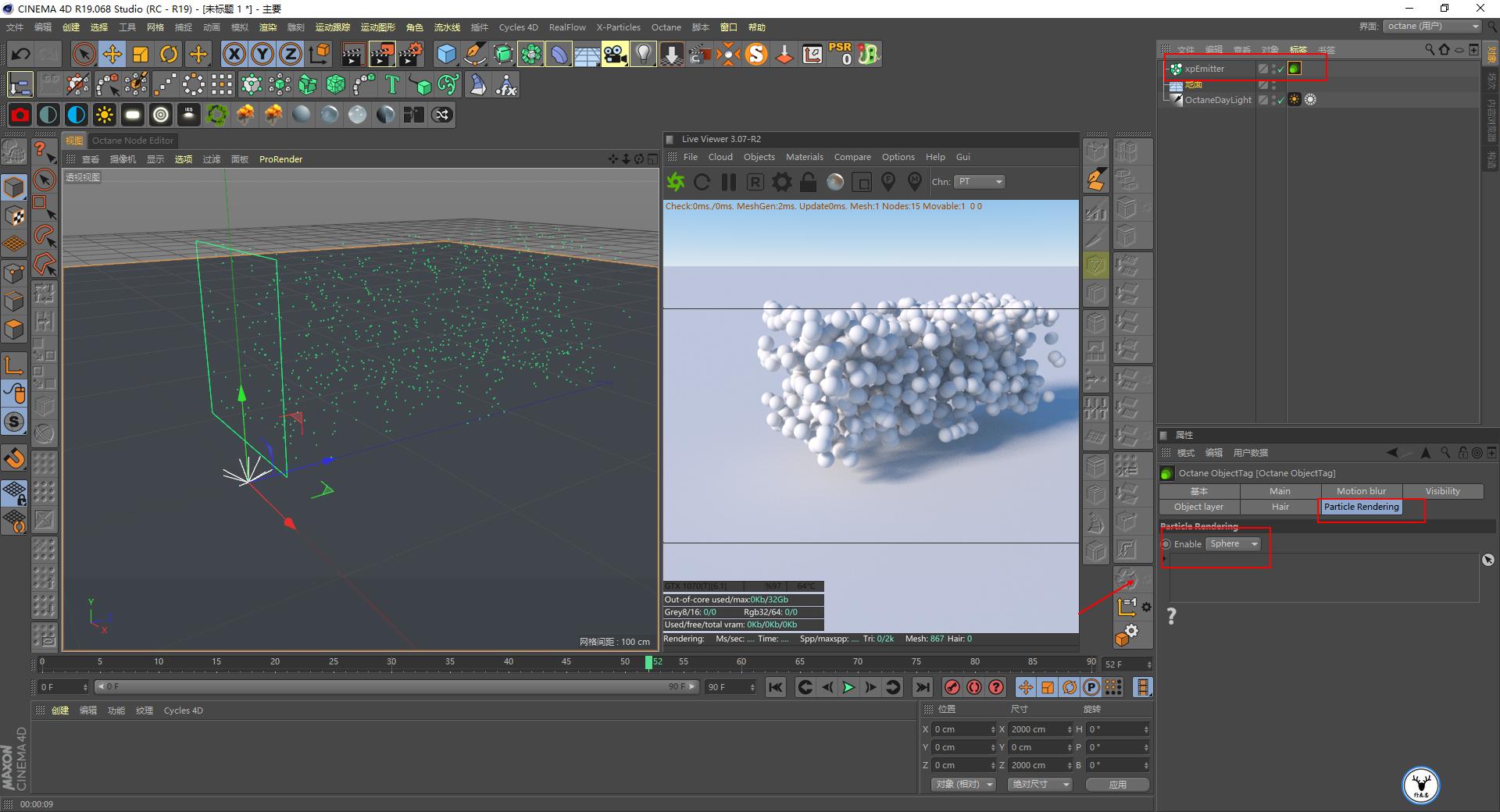Toggle xpEmitter green enable light
The height and width of the screenshot is (812, 1500).
(1294, 69)
